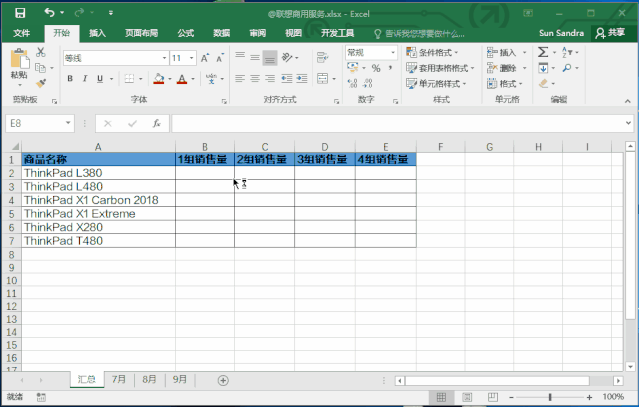Add a new sheet with the plus icon
This screenshot has width=639, height=407.
(x=223, y=381)
